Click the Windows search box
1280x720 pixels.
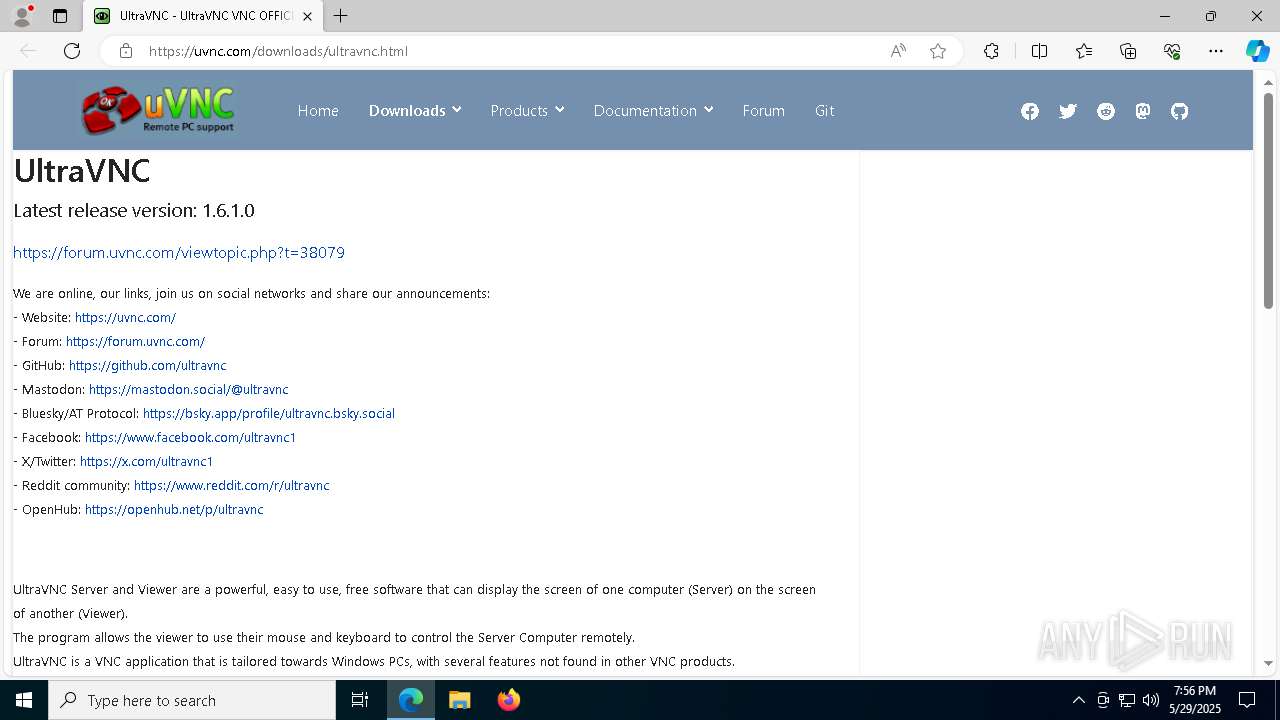click(x=192, y=700)
